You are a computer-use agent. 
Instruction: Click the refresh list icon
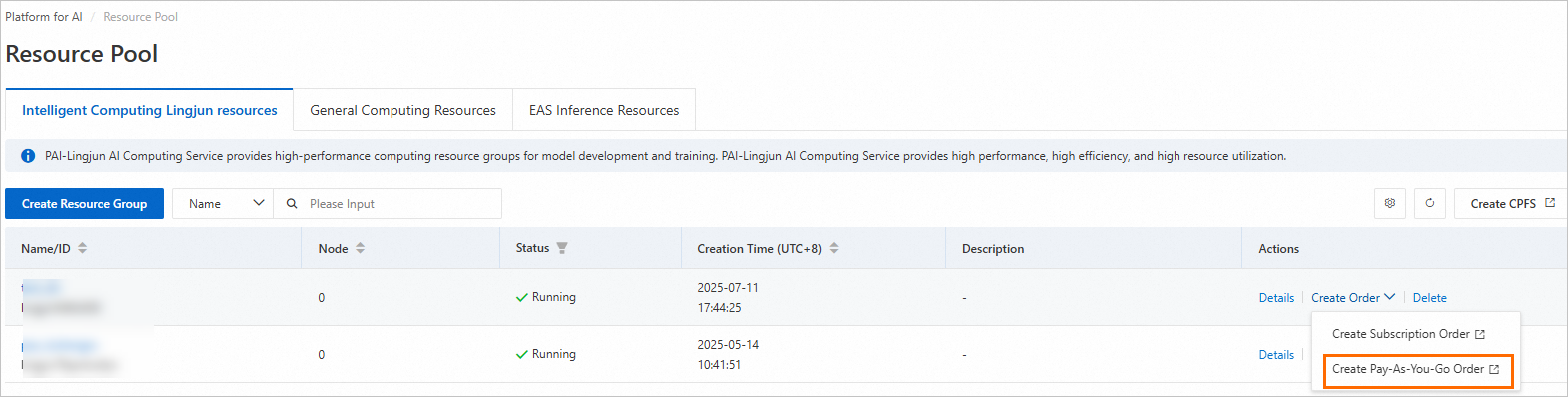pyautogui.click(x=1430, y=203)
